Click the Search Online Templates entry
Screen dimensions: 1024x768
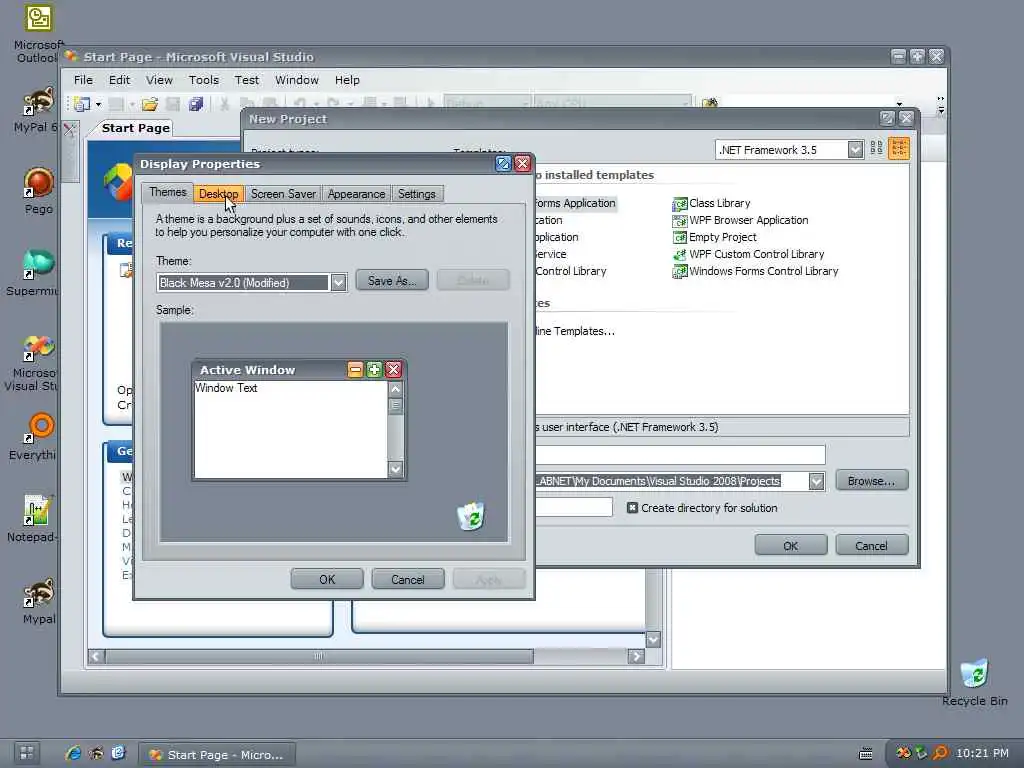[x=575, y=331]
